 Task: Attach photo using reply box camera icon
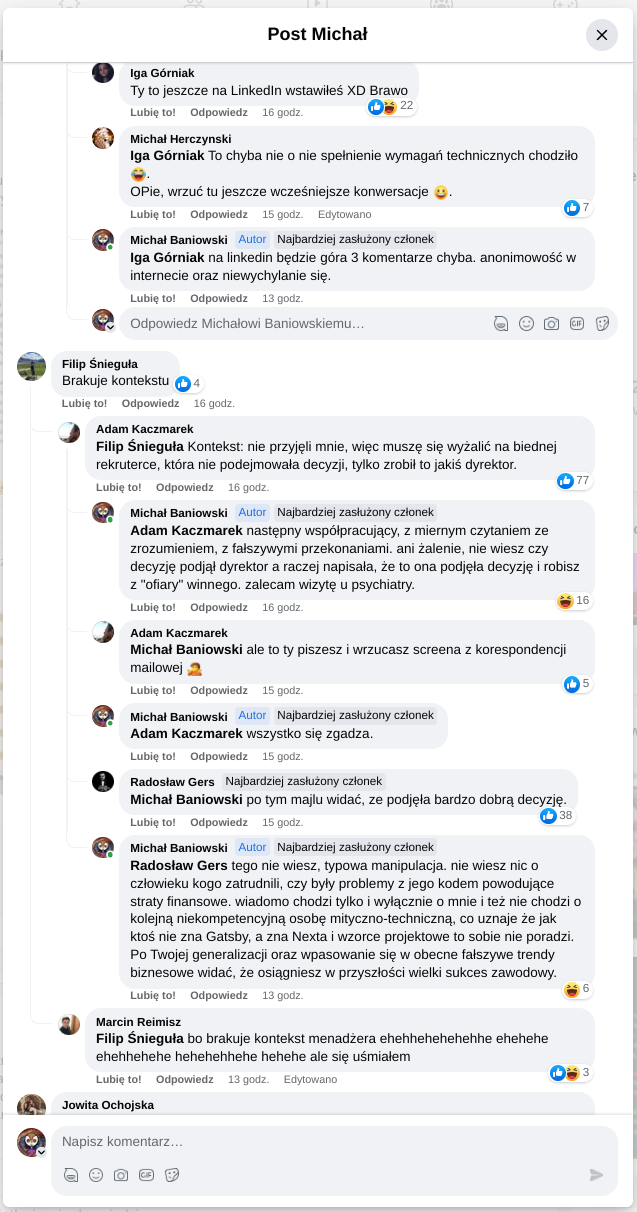coord(551,323)
